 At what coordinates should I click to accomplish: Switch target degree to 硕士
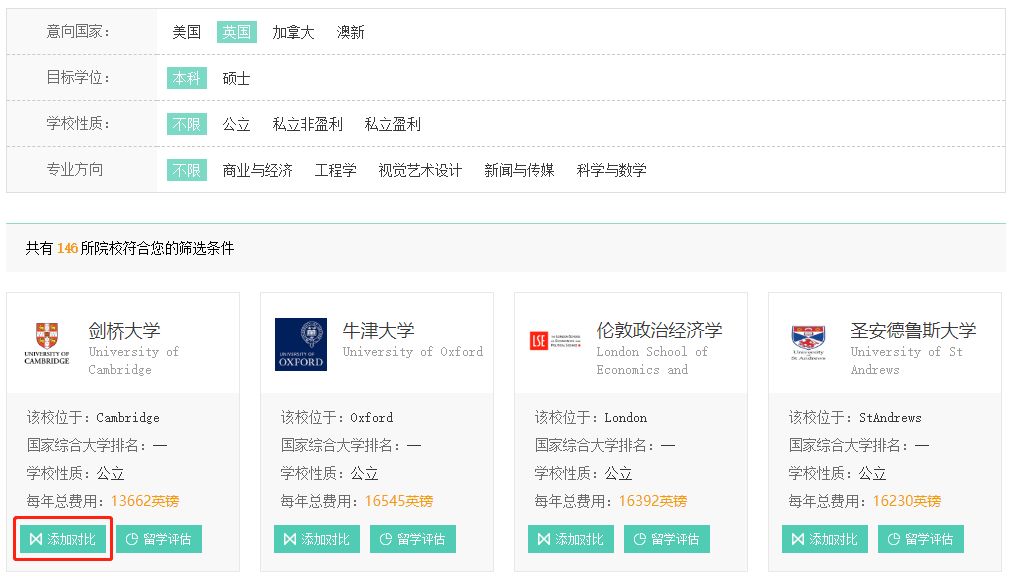[x=236, y=78]
